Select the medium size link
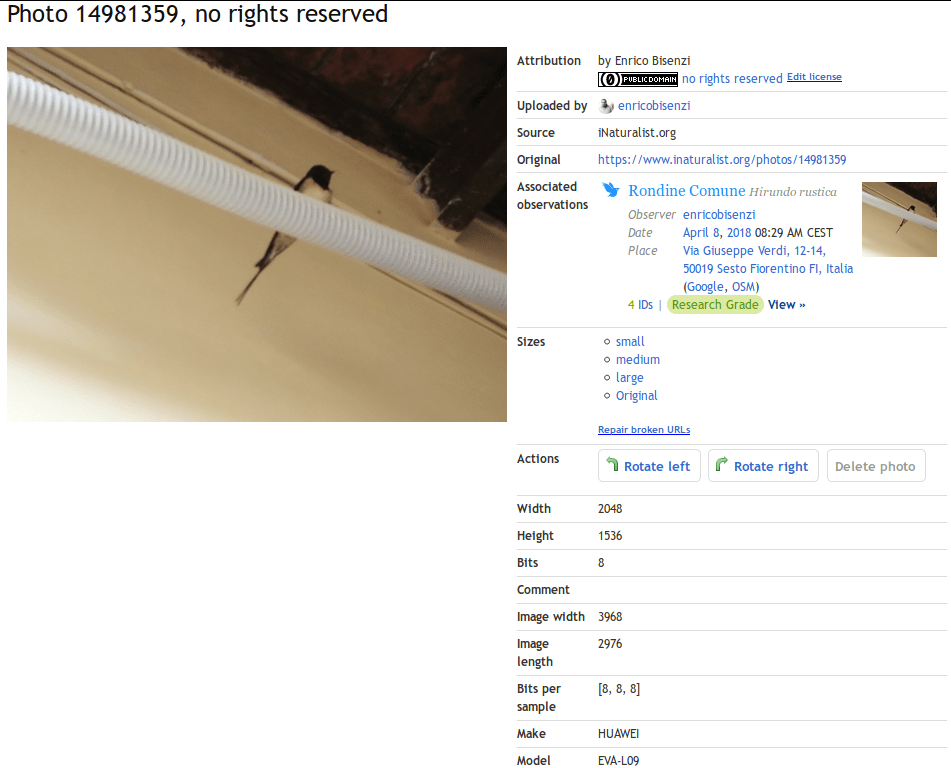The width and height of the screenshot is (951, 768). coord(637,360)
